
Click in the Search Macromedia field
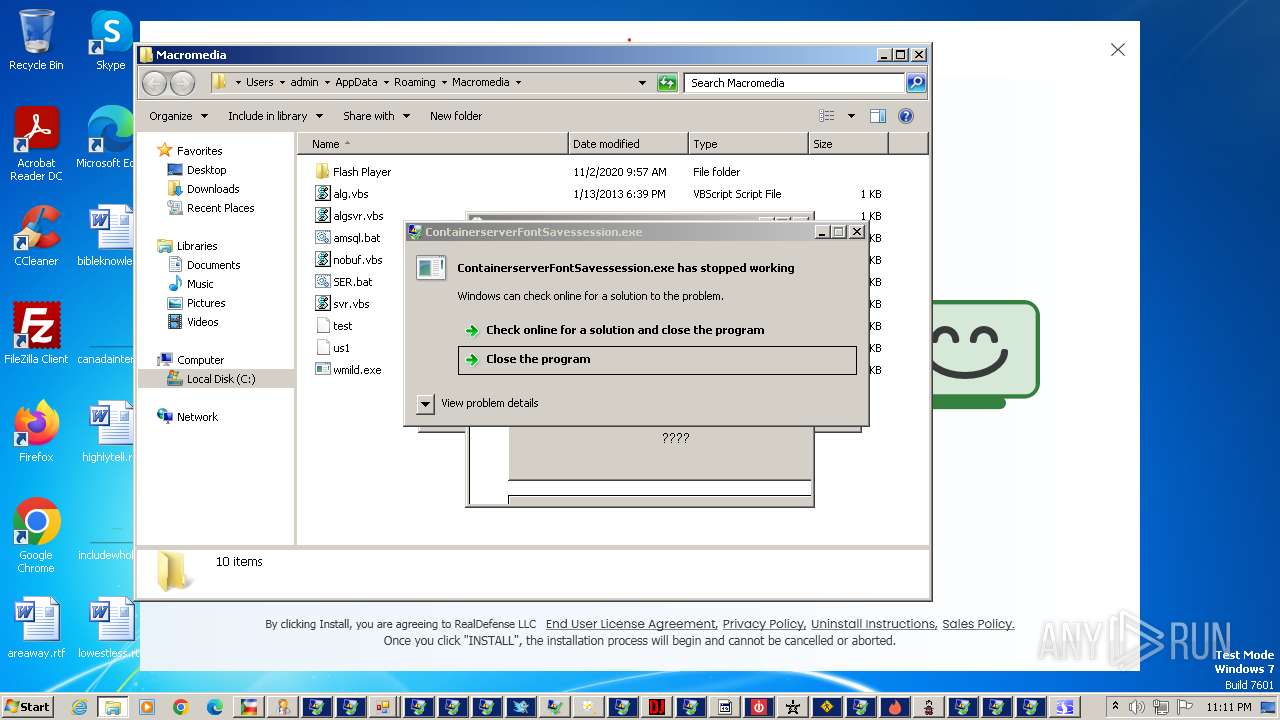[795, 83]
